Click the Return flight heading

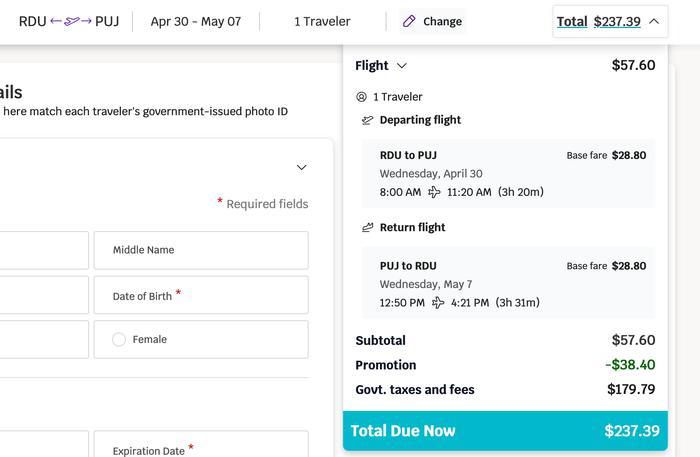point(412,228)
